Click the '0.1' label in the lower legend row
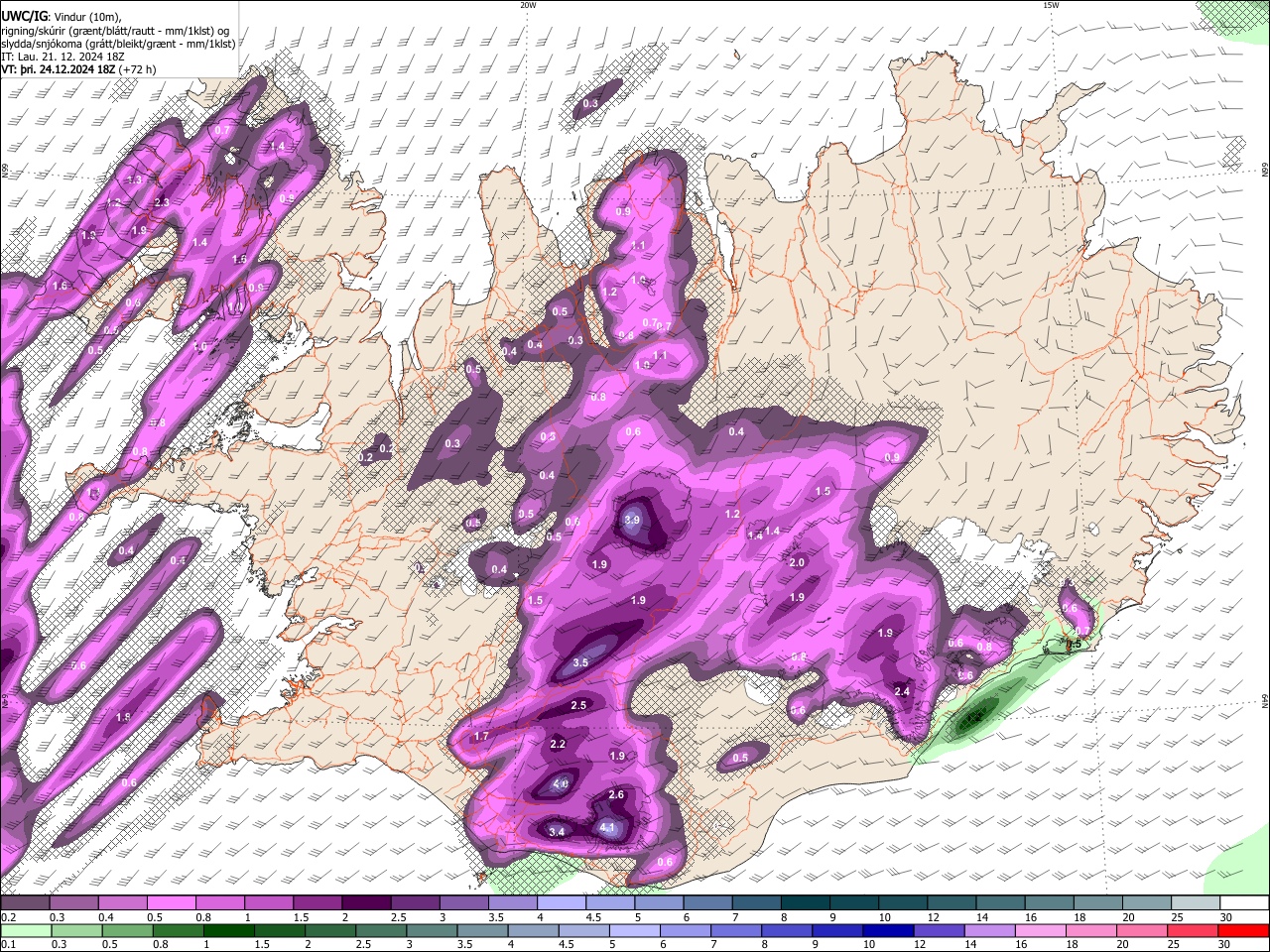Image resolution: width=1270 pixels, height=952 pixels. [x=8, y=945]
